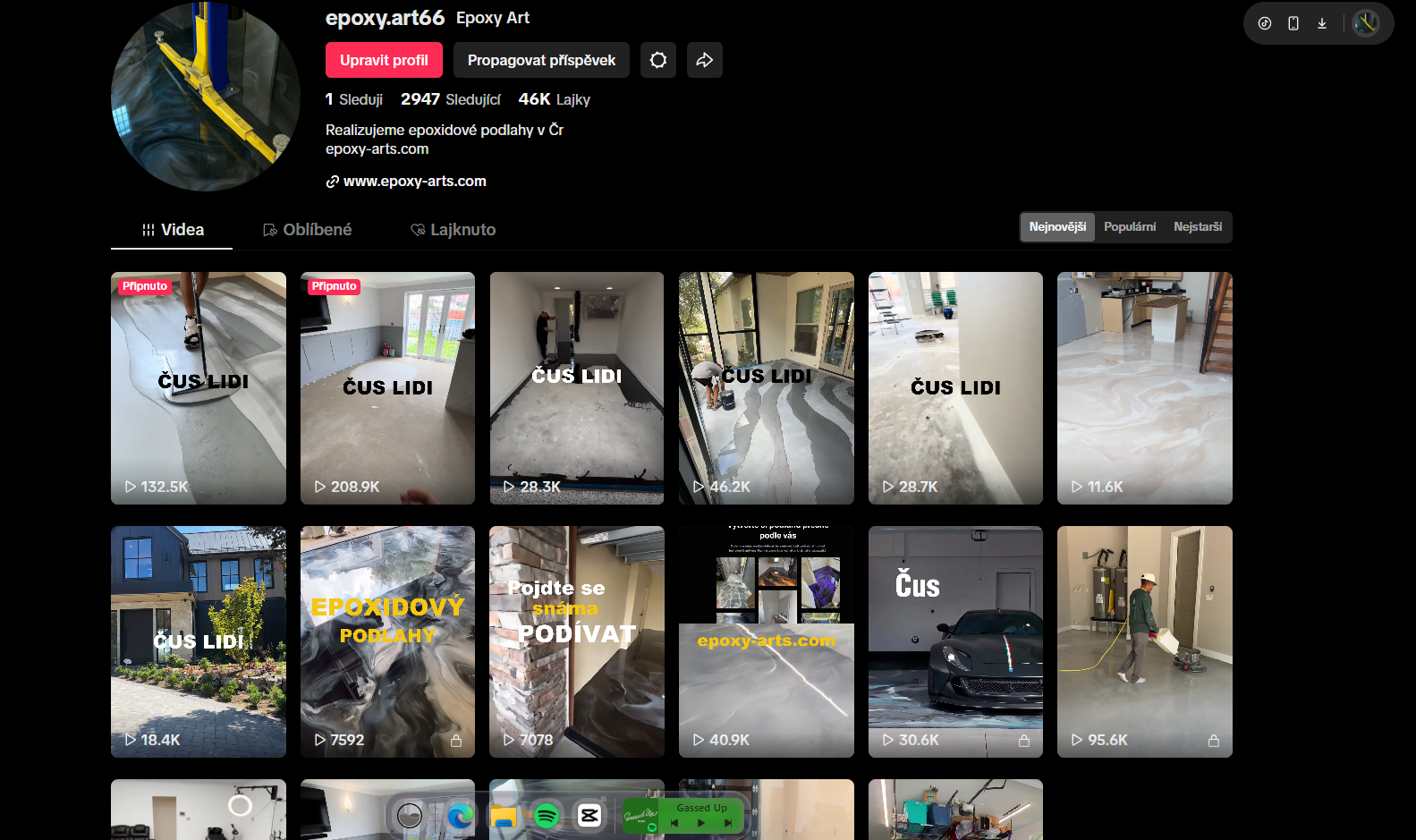Click the Upravit profil button
This screenshot has width=1416, height=840.
(384, 60)
